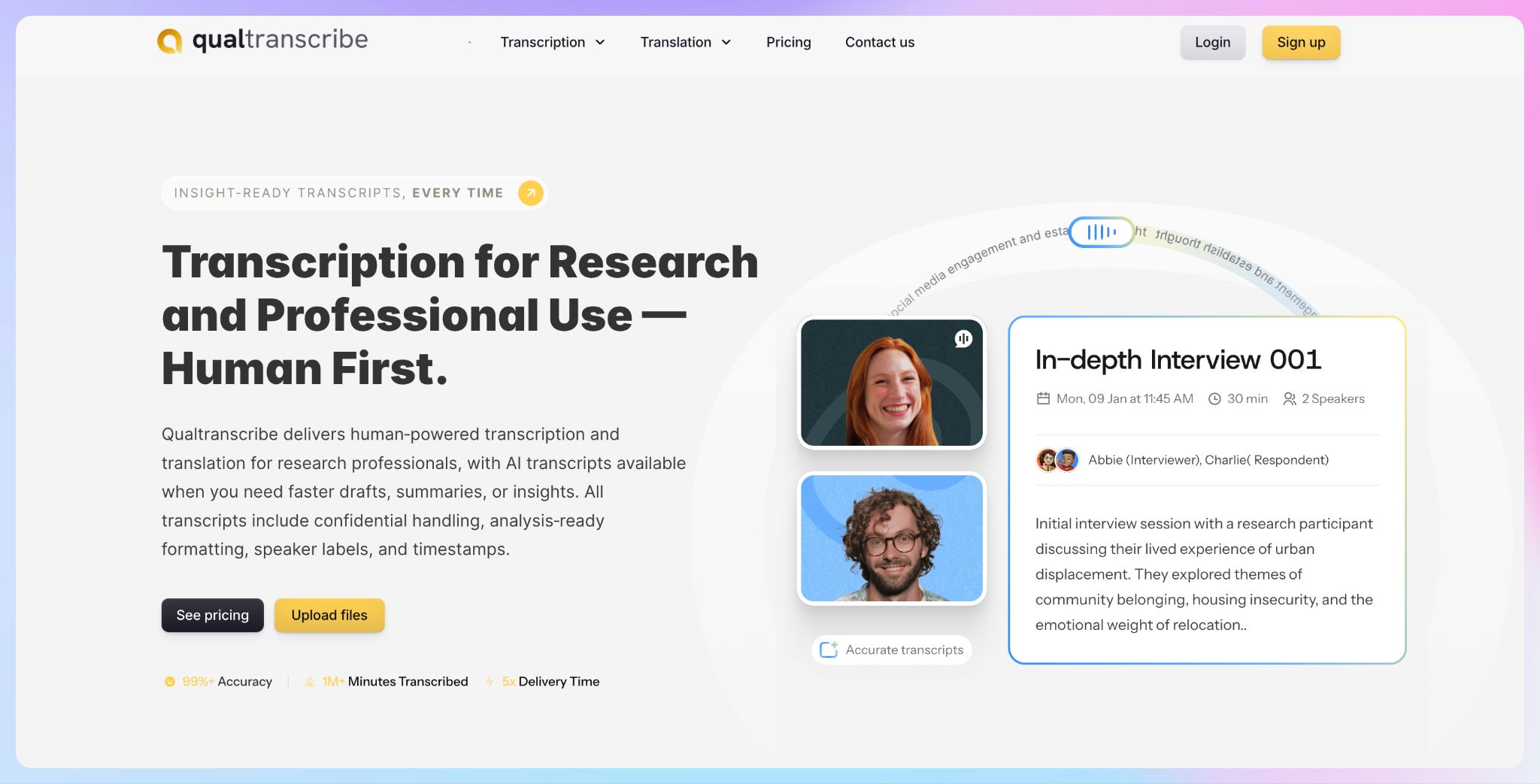This screenshot has width=1540, height=784.
Task: Click the first speaker avatar, Abbie
Action: [1047, 459]
